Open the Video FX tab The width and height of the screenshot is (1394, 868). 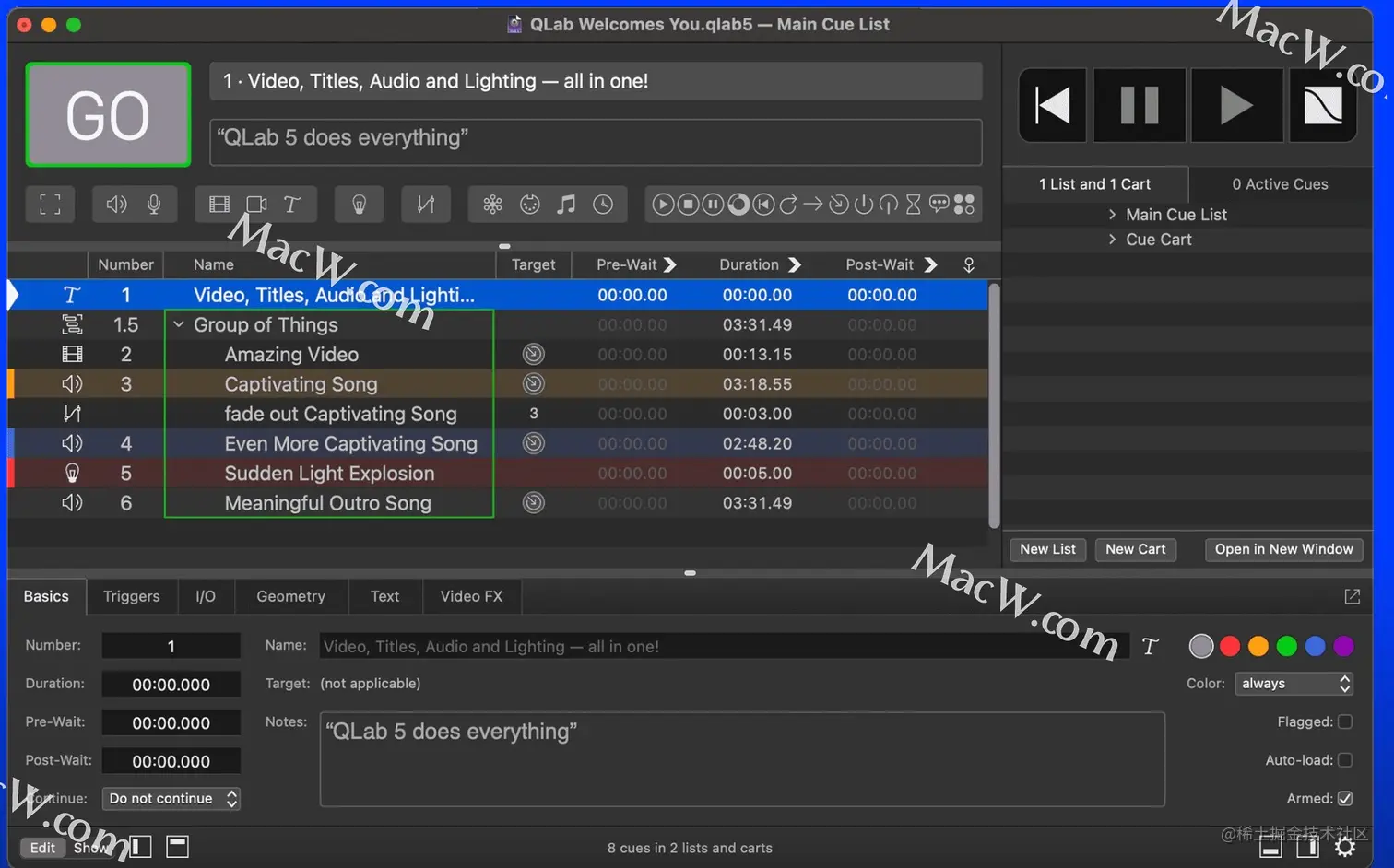click(x=472, y=597)
